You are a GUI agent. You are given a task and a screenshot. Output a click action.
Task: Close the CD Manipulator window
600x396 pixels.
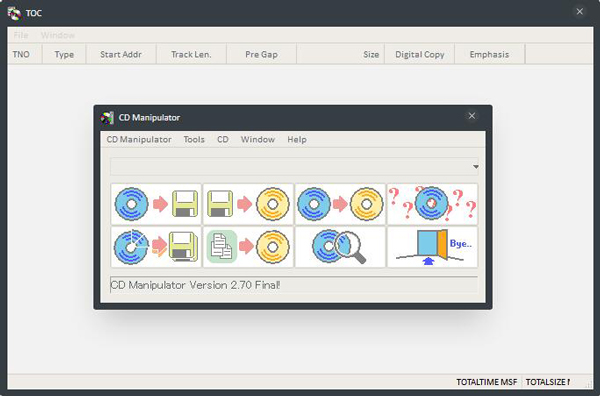coord(472,116)
